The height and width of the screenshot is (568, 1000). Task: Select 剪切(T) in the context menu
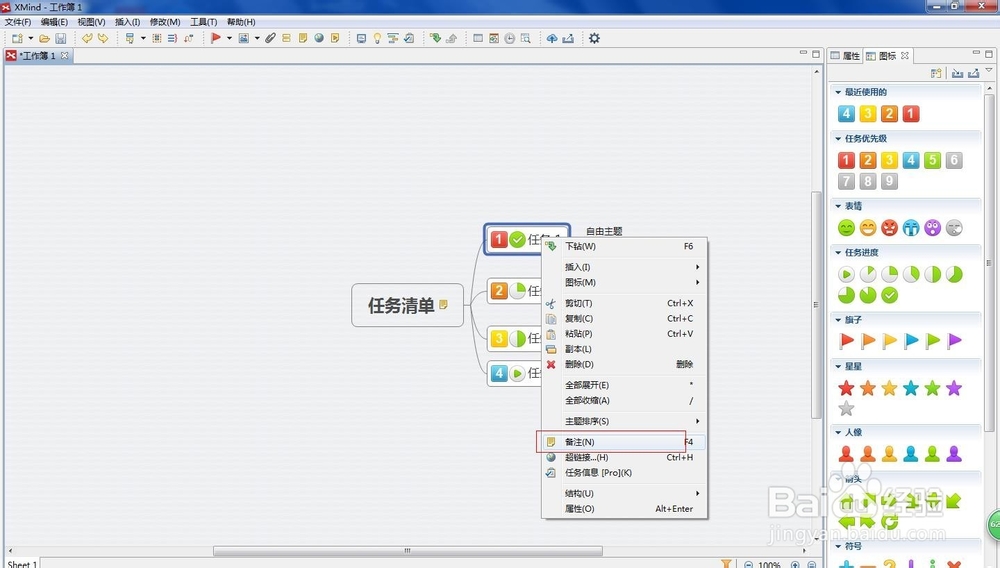(x=624, y=303)
